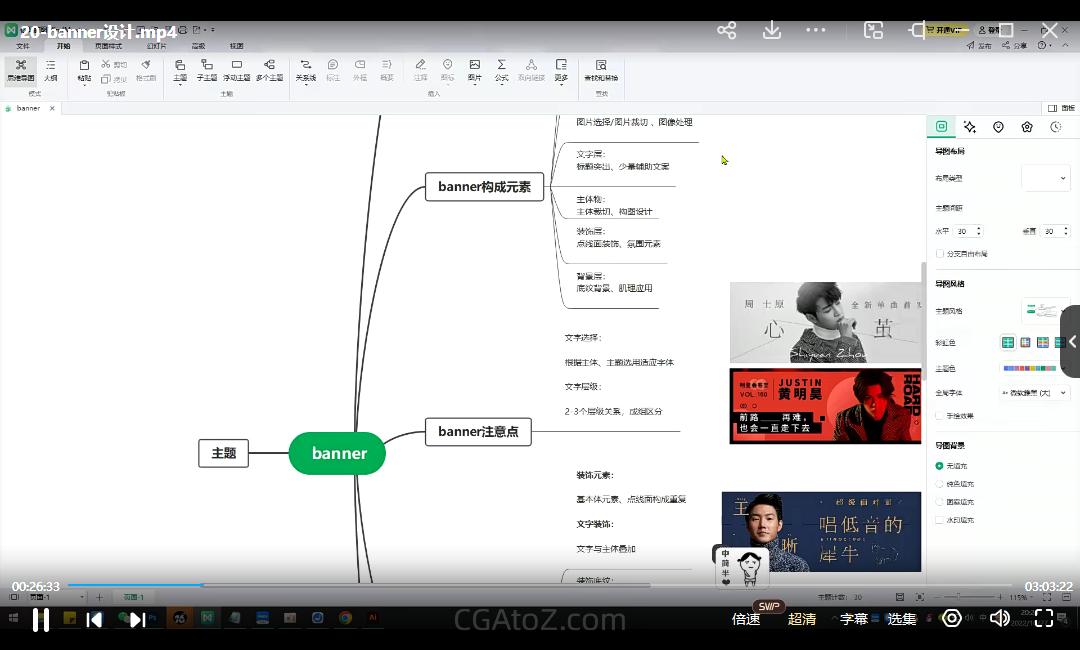This screenshot has width=1080, height=650.
Task: Open the 布局类型 layout dropdown
Action: 1046,178
